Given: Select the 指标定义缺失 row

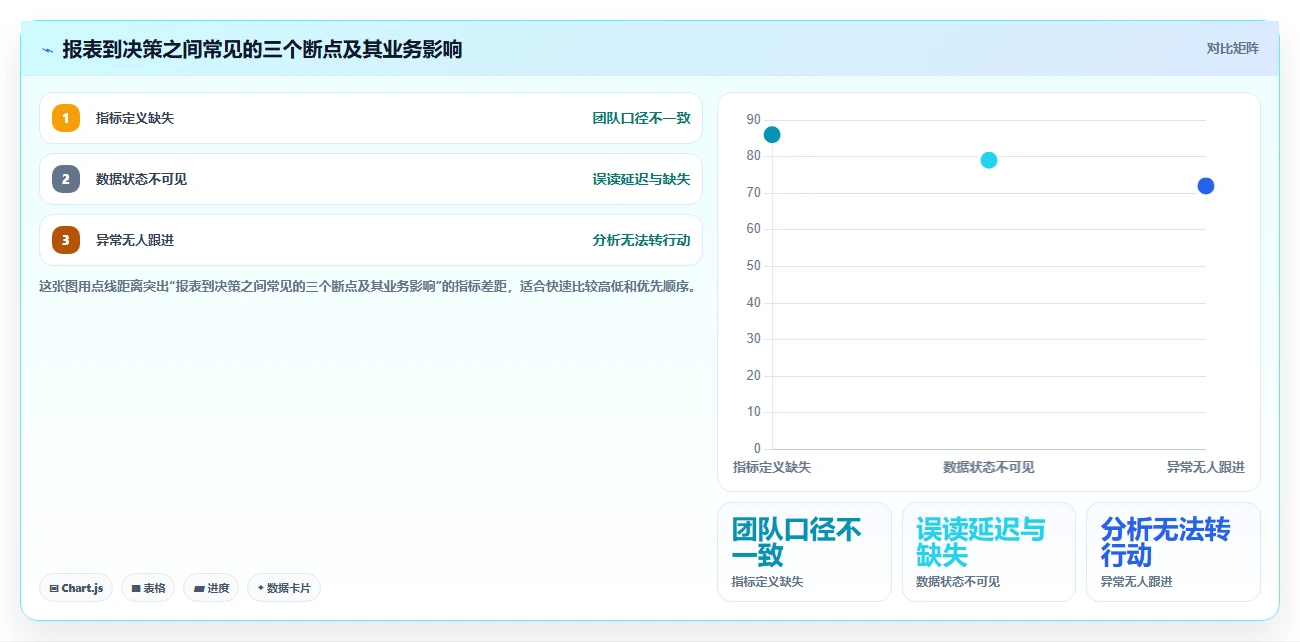Looking at the screenshot, I should pos(371,118).
